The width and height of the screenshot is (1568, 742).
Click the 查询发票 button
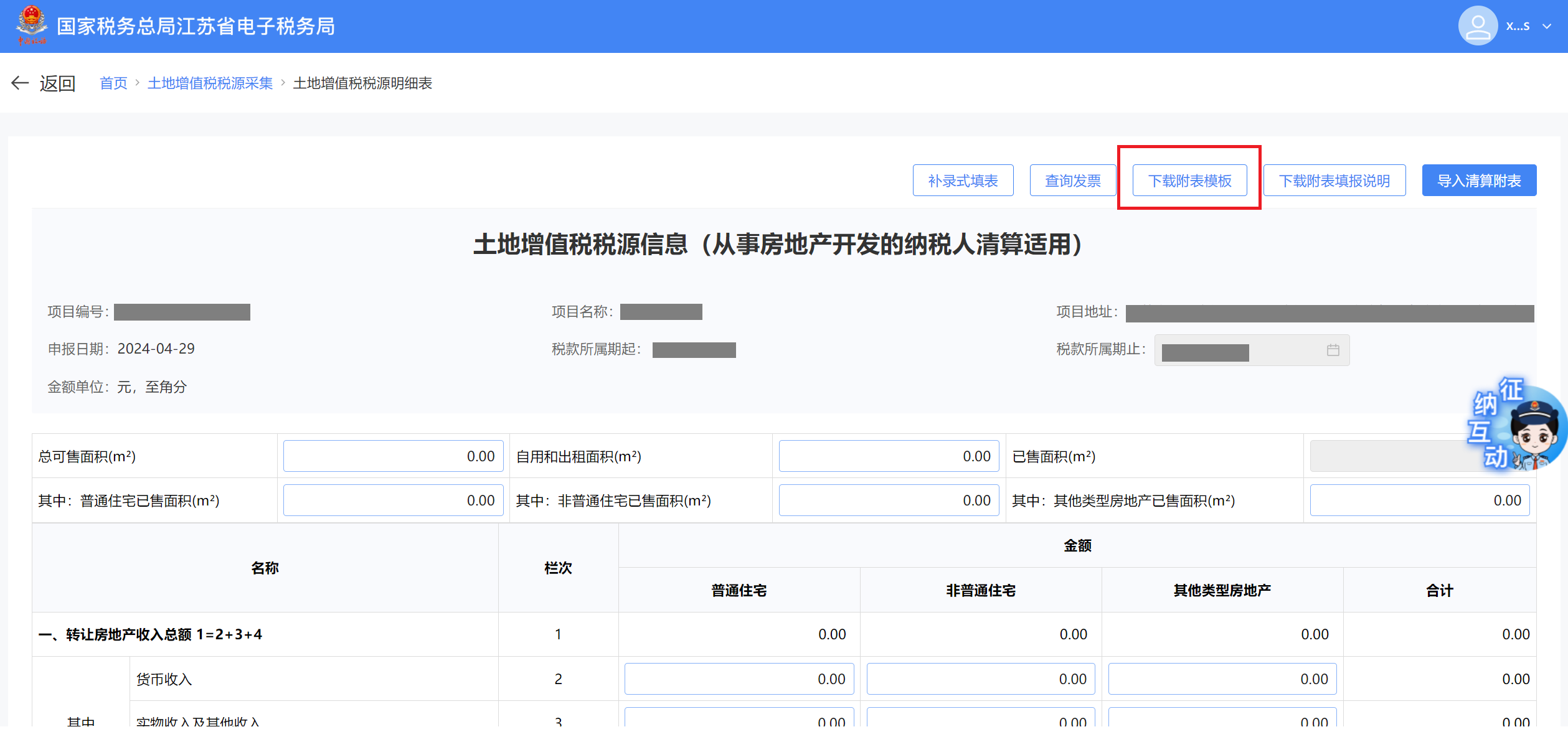pos(1072,181)
